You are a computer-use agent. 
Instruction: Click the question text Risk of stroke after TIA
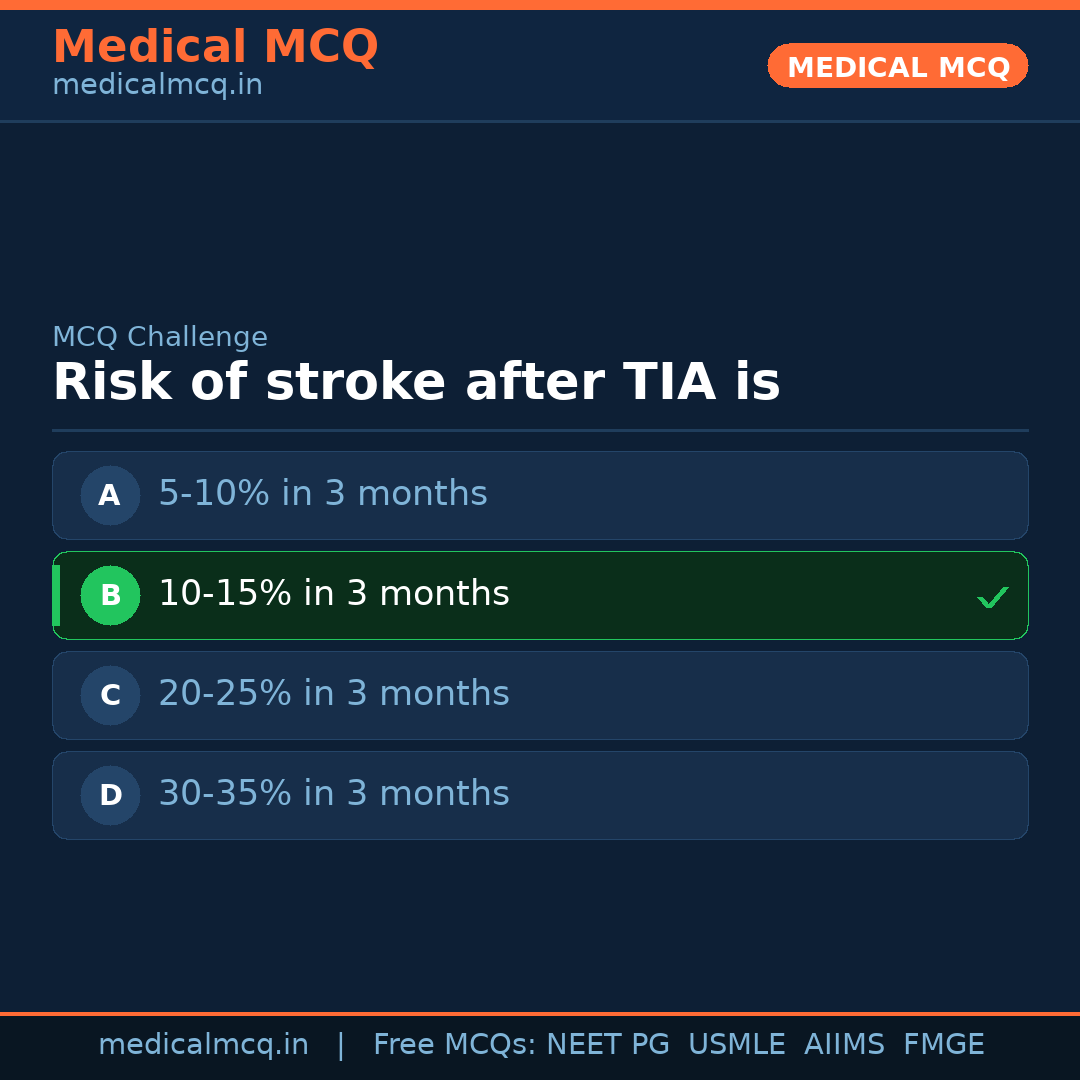417,382
